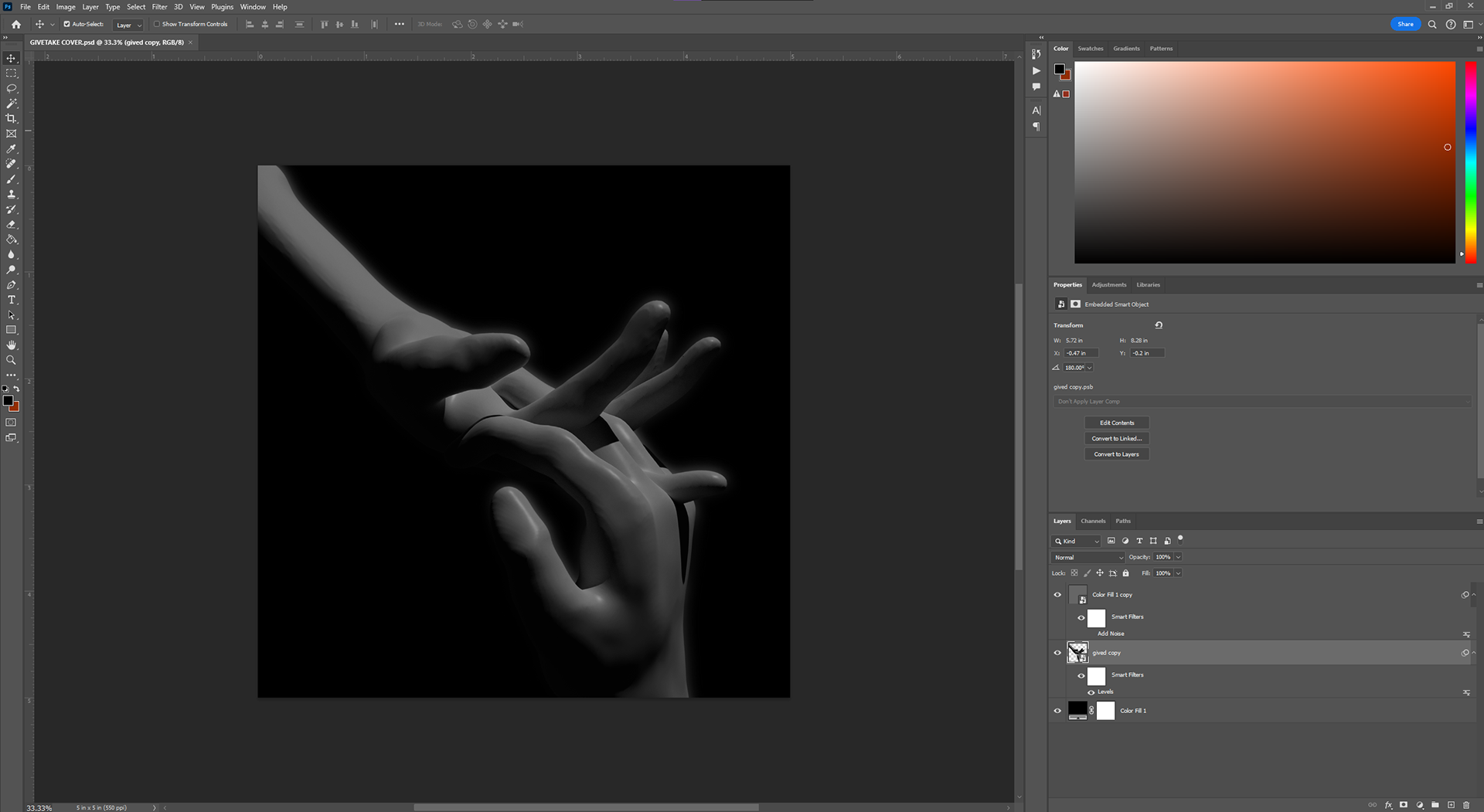Open the rotation angle dropdown in Properties

click(1089, 368)
